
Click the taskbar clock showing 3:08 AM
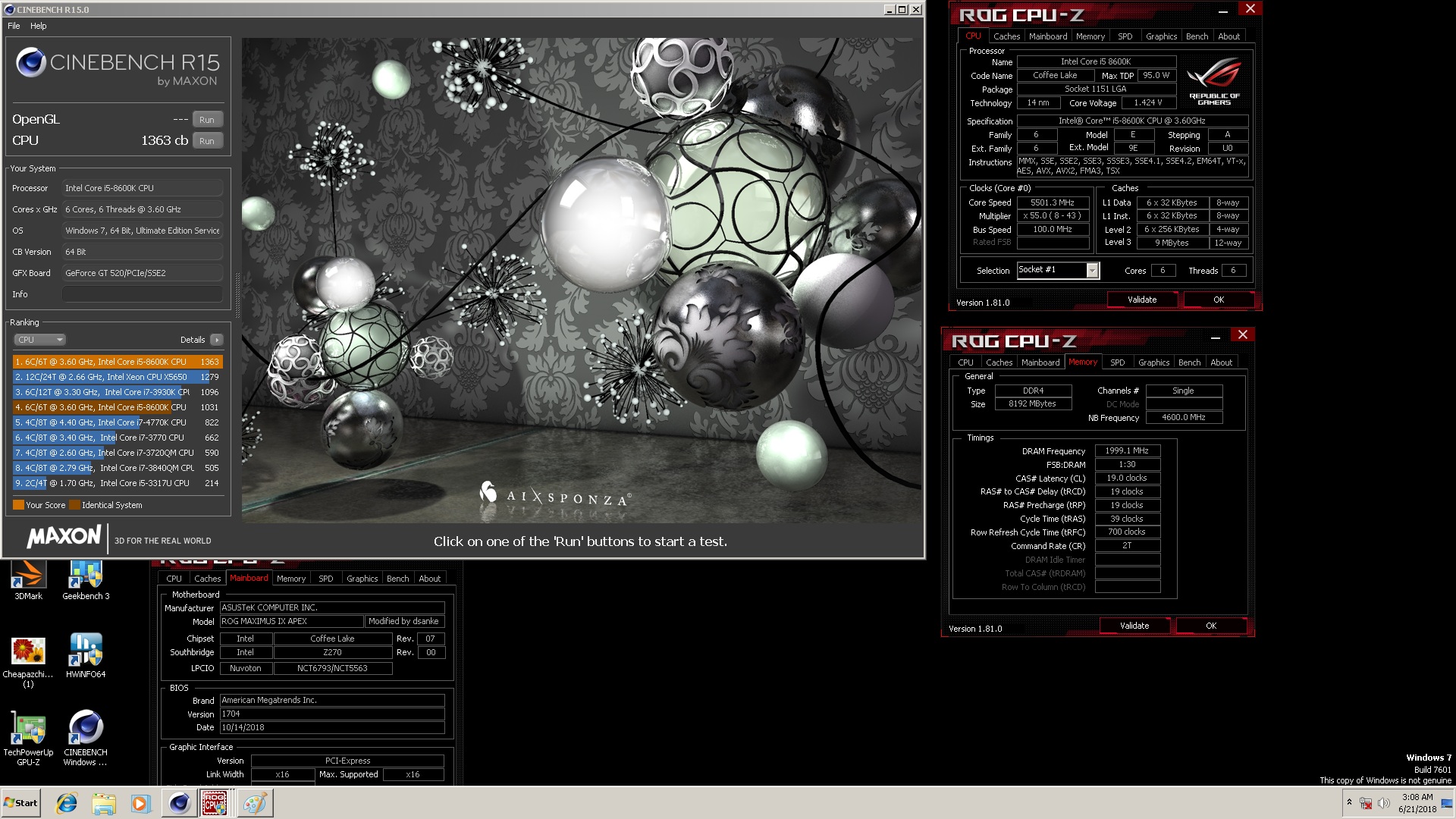point(1417,803)
